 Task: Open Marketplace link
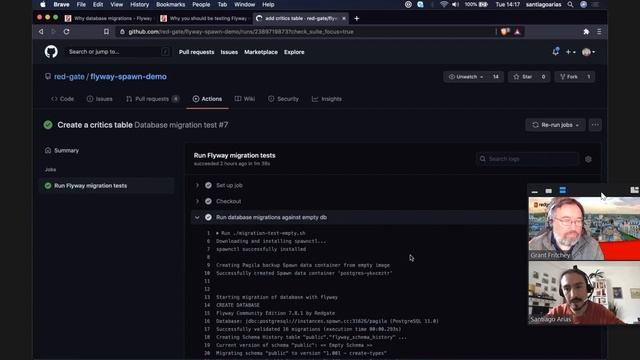point(261,52)
